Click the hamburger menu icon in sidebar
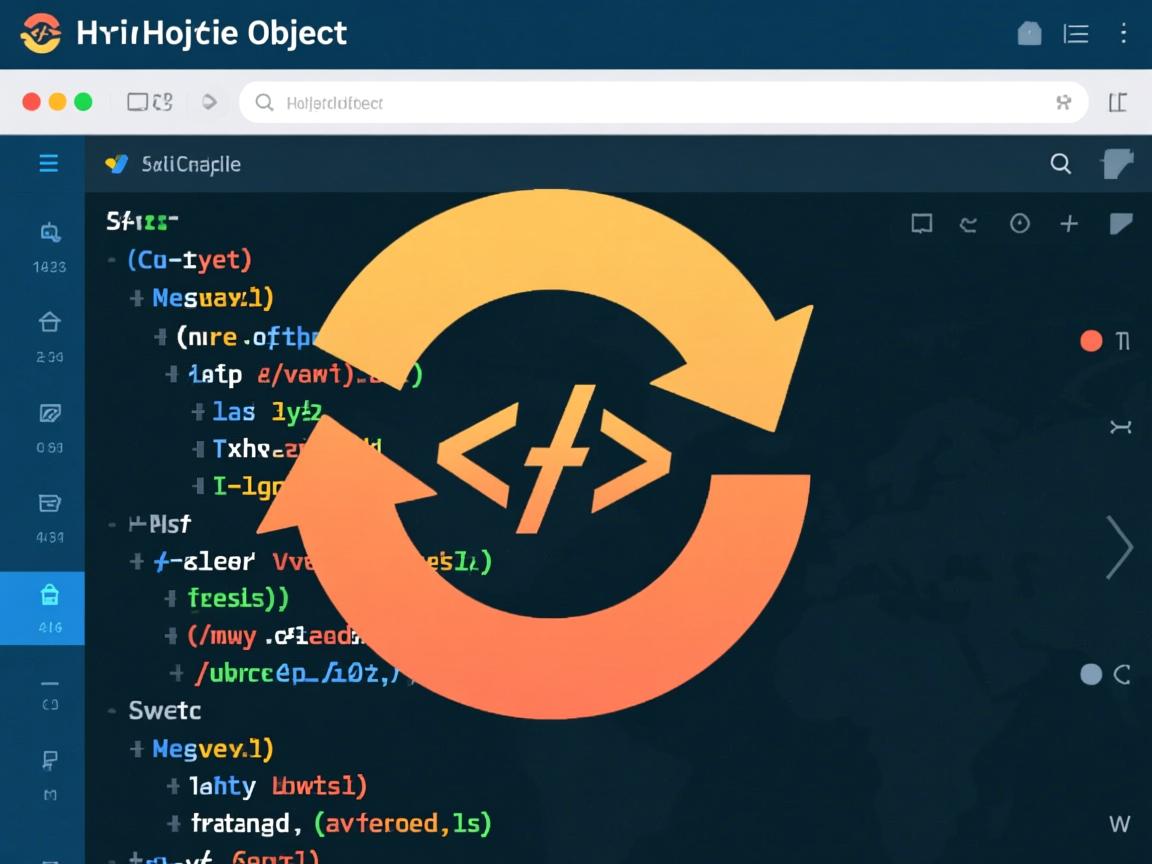 tap(48, 164)
